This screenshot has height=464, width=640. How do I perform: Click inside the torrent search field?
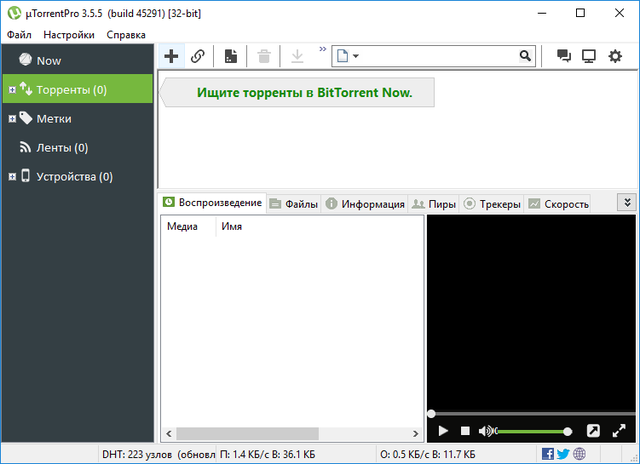(x=435, y=56)
